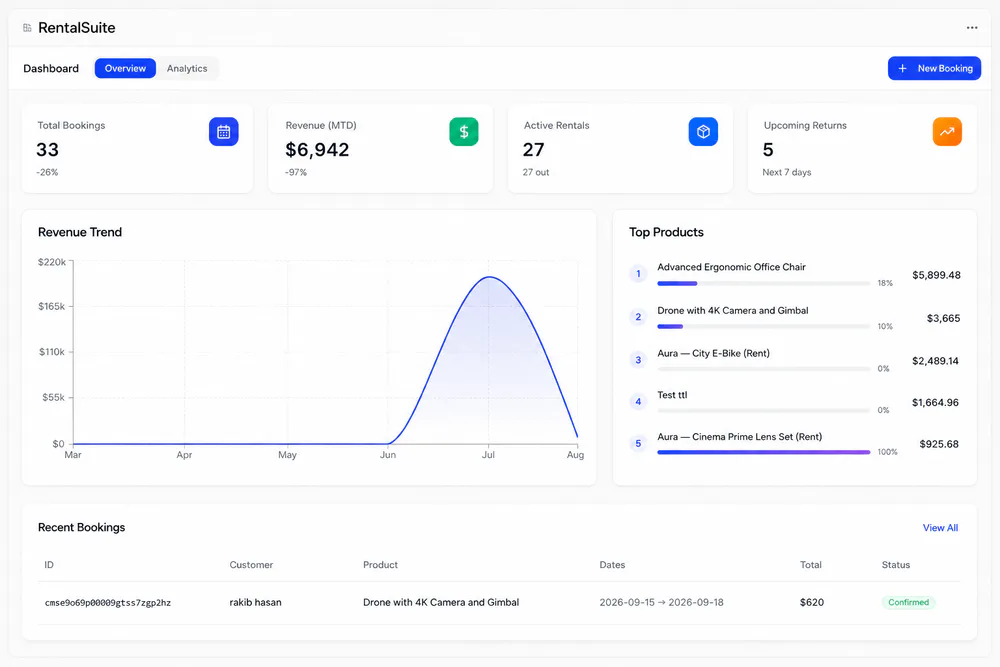Click the New Booking button
The height and width of the screenshot is (667, 1000).
click(x=934, y=68)
